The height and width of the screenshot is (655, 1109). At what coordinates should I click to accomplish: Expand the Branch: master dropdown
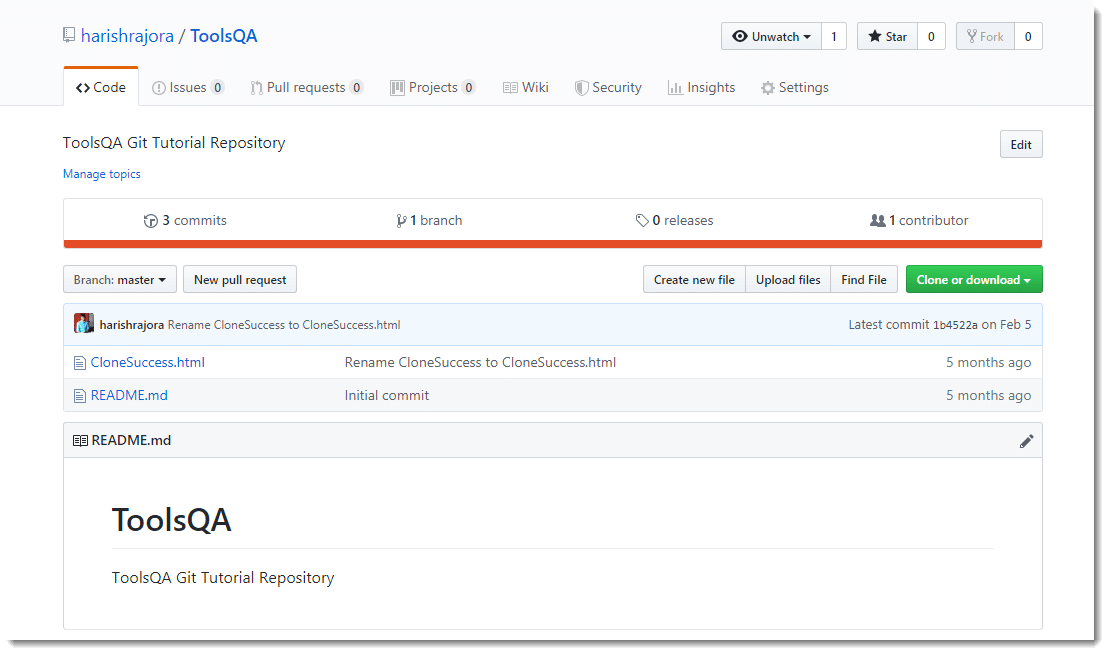(x=120, y=279)
